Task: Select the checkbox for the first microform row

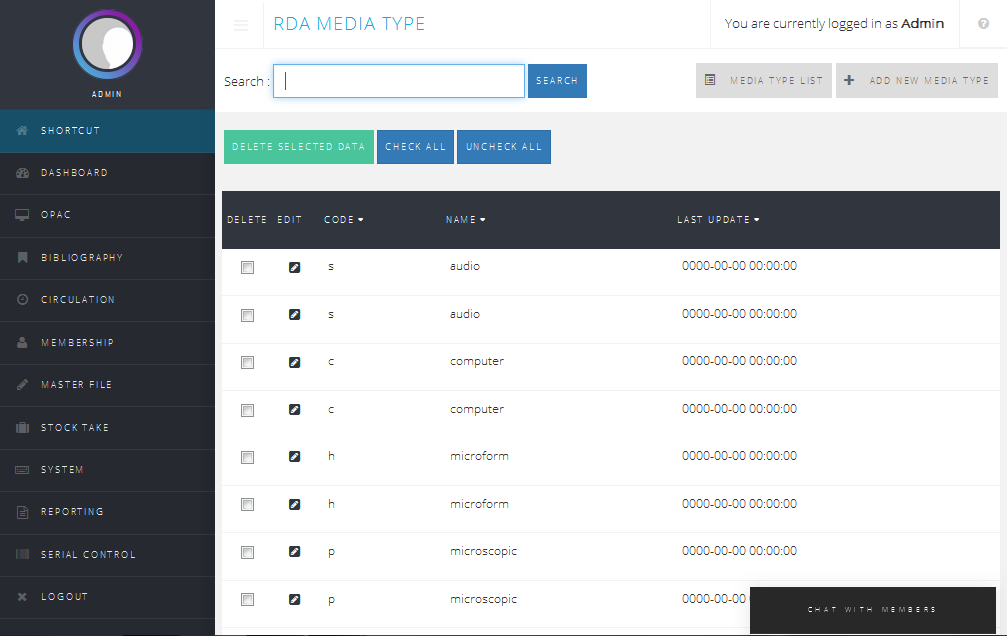Action: pos(247,458)
